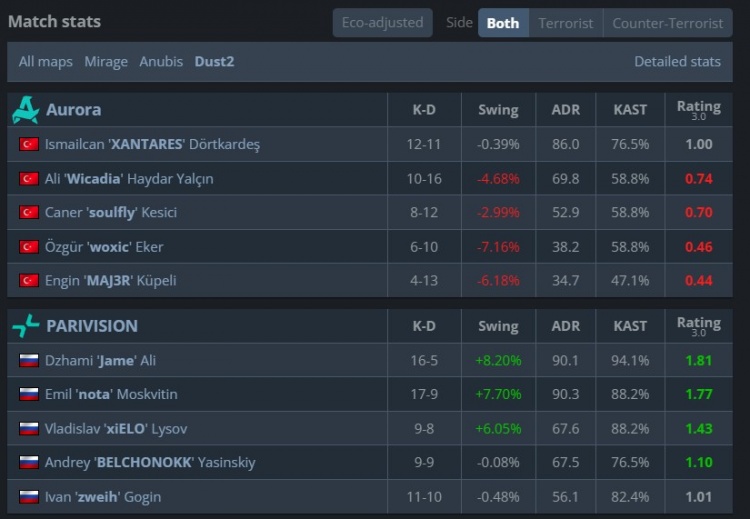Open the Aurora team name link
750x519 pixels.
73,110
